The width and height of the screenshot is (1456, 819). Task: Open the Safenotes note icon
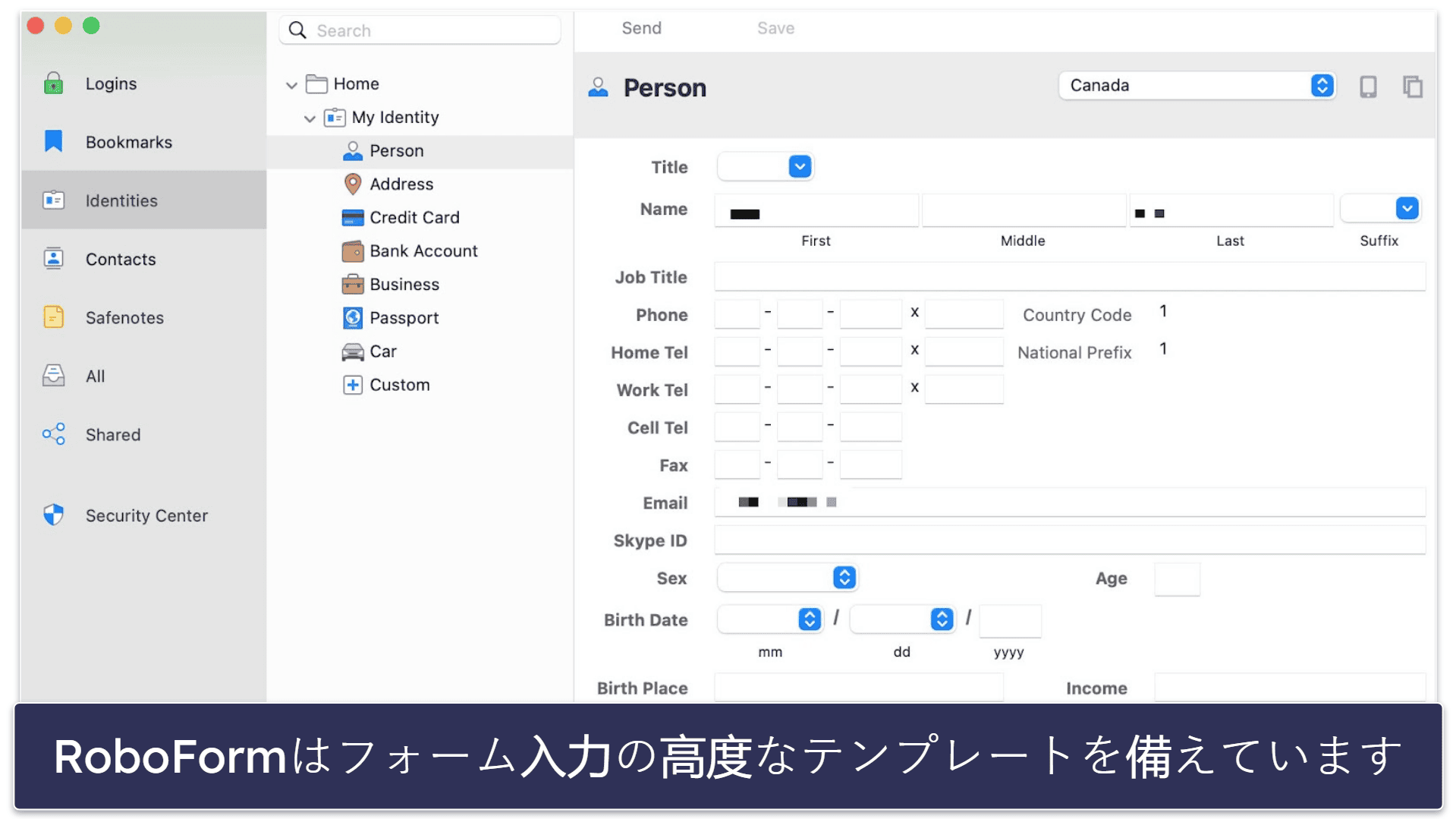pyautogui.click(x=53, y=317)
